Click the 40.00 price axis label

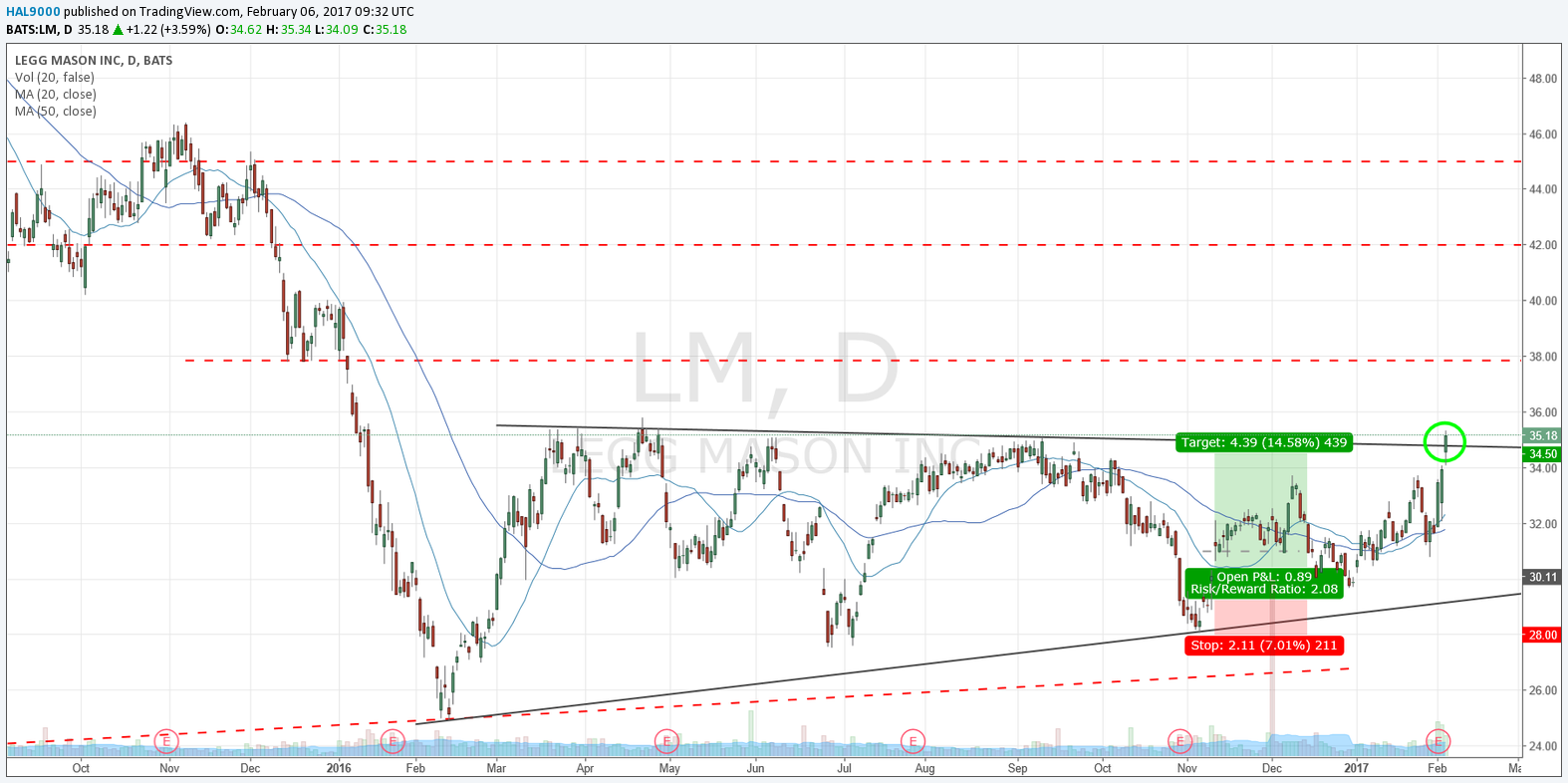(1543, 301)
